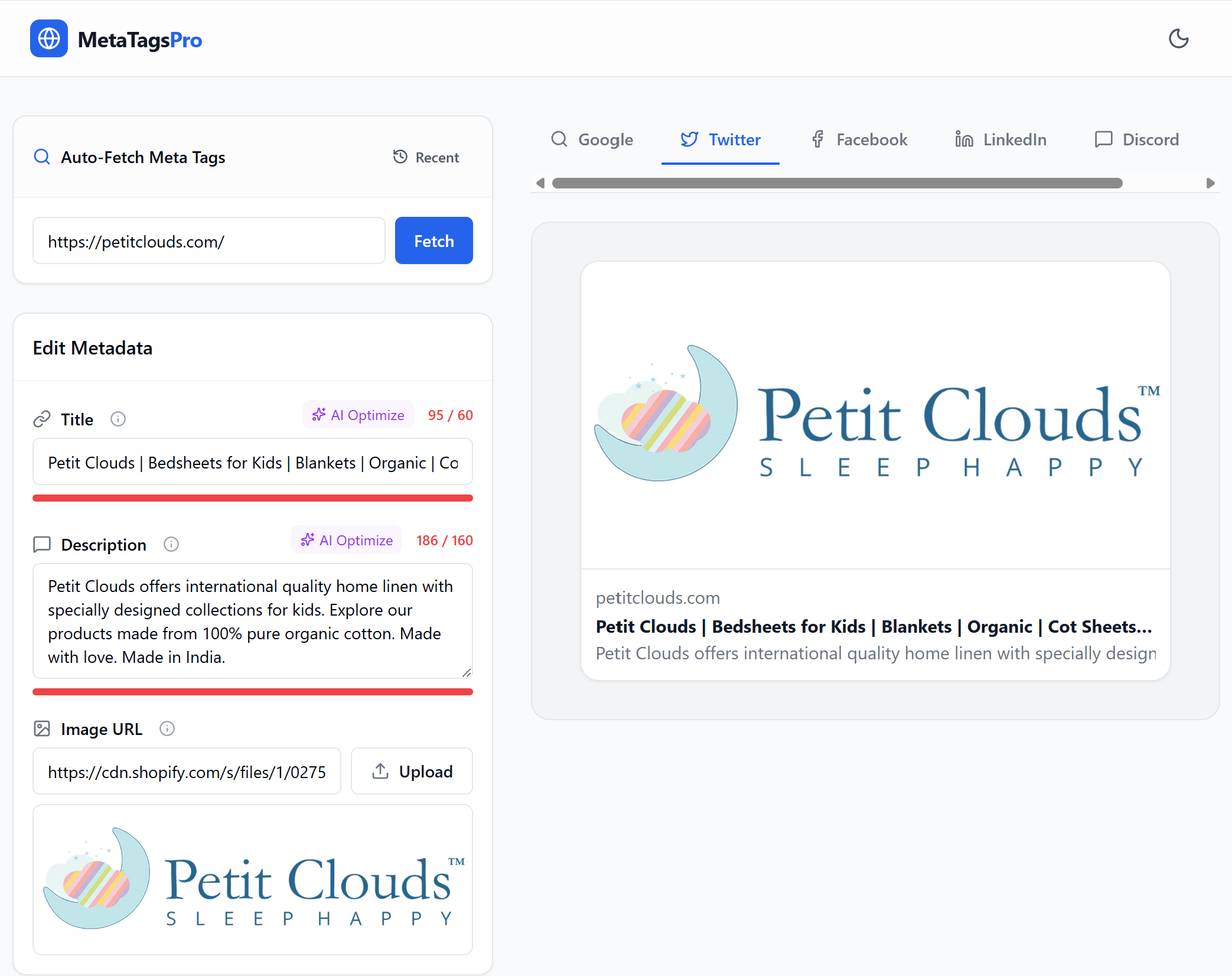Image resolution: width=1232 pixels, height=976 pixels.
Task: Click the description text in the Twitter card
Action: (x=876, y=653)
